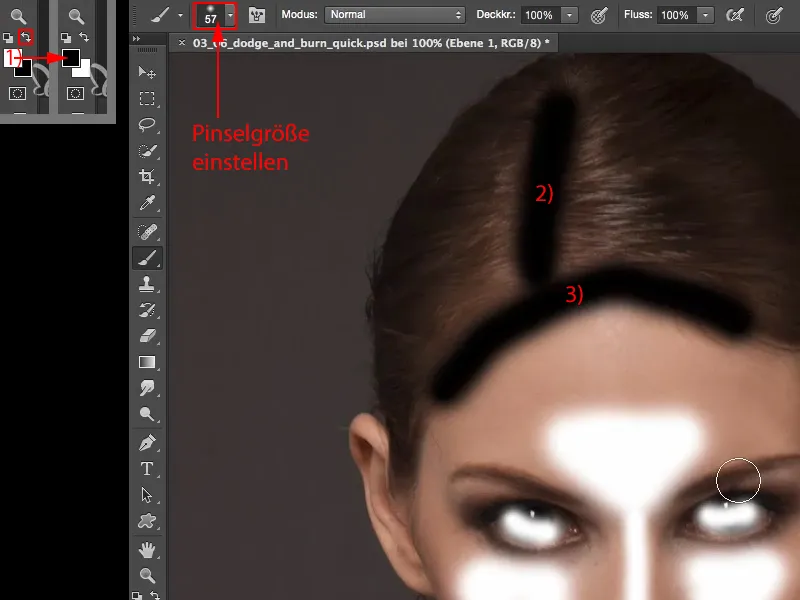The height and width of the screenshot is (600, 800).
Task: Select the Rectangular Marquee tool
Action: (x=147, y=99)
